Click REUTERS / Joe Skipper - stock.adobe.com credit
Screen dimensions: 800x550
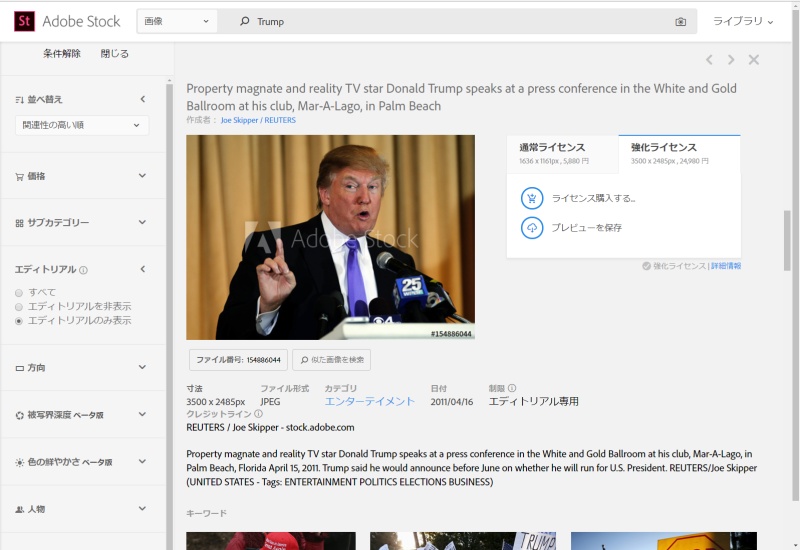click(x=270, y=428)
